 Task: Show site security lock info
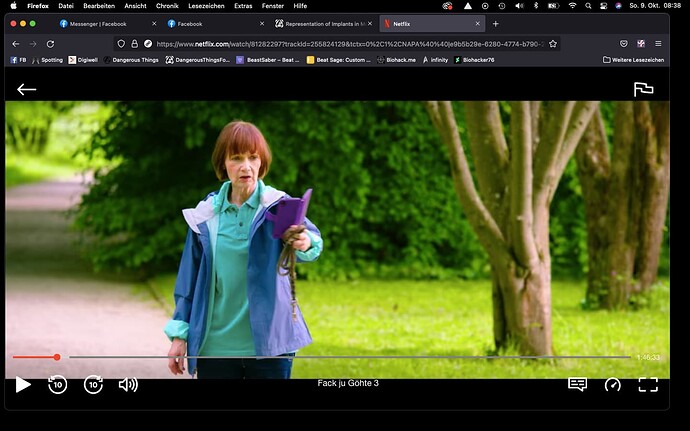[x=135, y=44]
